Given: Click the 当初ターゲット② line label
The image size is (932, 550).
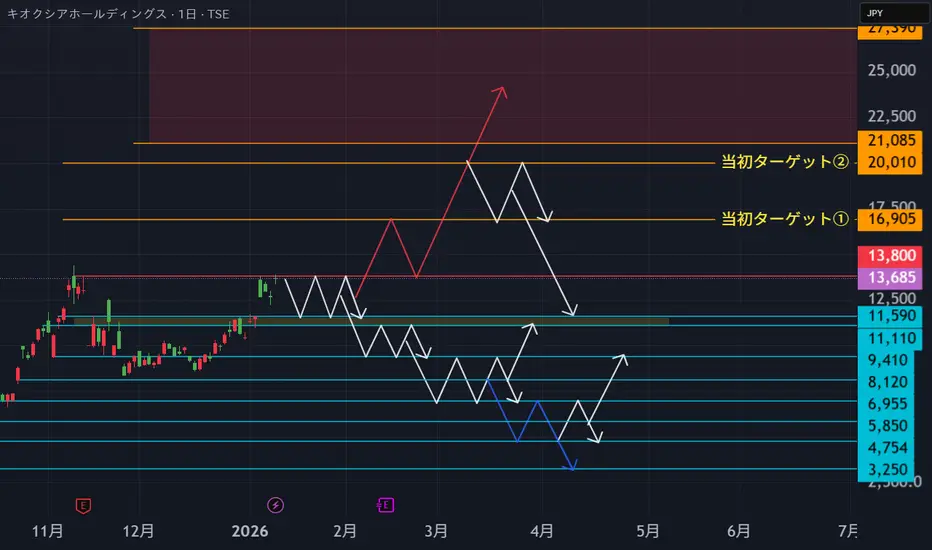Looking at the screenshot, I should point(785,162).
